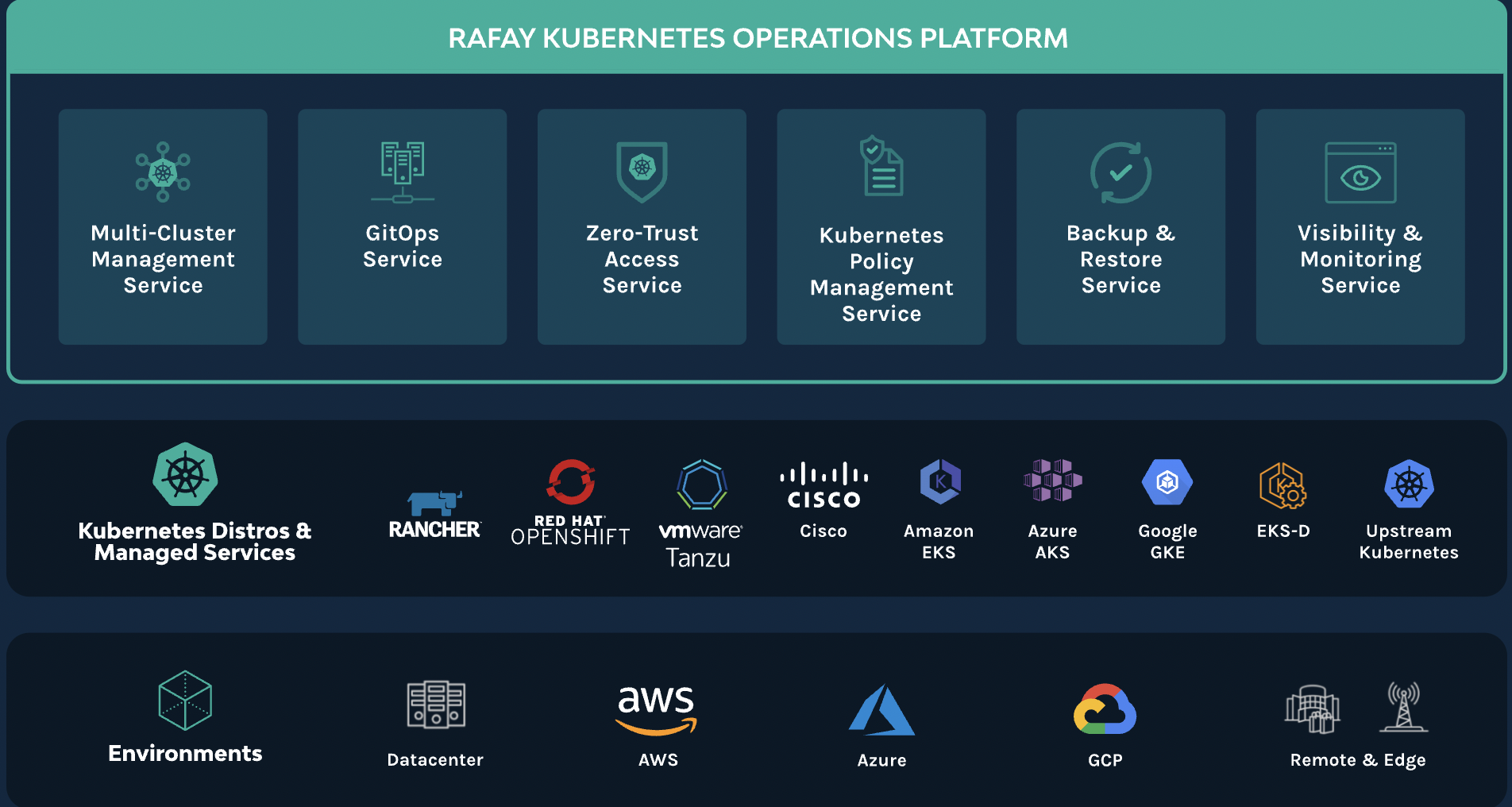
Task: Click the AWS logo
Action: 657,709
